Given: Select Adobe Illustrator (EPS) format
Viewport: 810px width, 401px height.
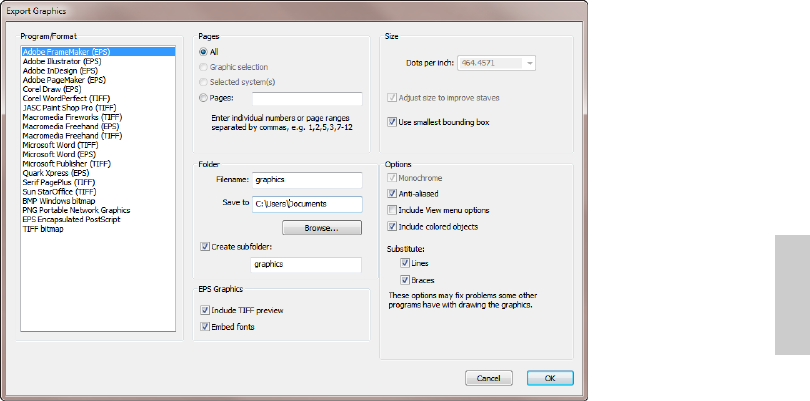Looking at the screenshot, I should [98, 61].
